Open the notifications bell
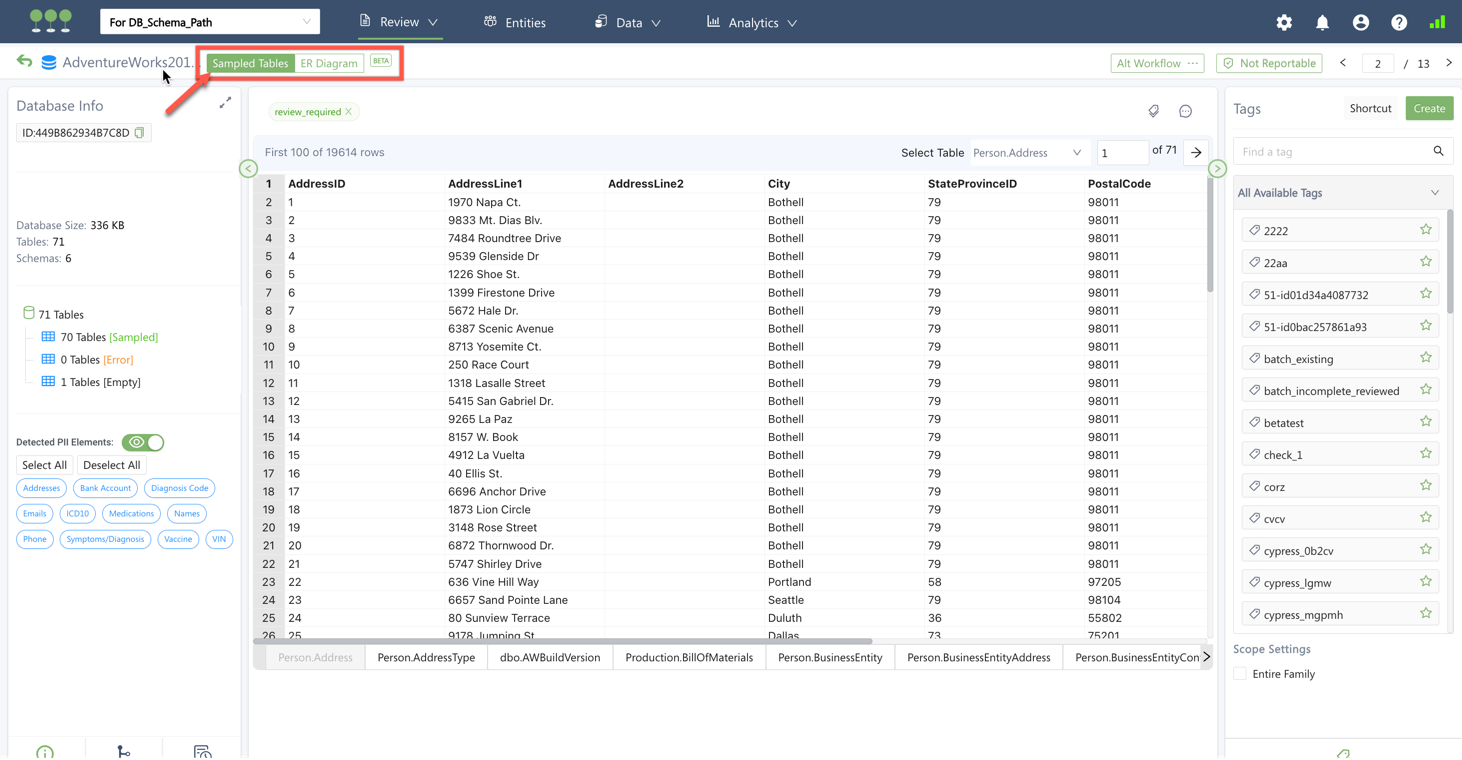The width and height of the screenshot is (1462, 760). 1322,22
